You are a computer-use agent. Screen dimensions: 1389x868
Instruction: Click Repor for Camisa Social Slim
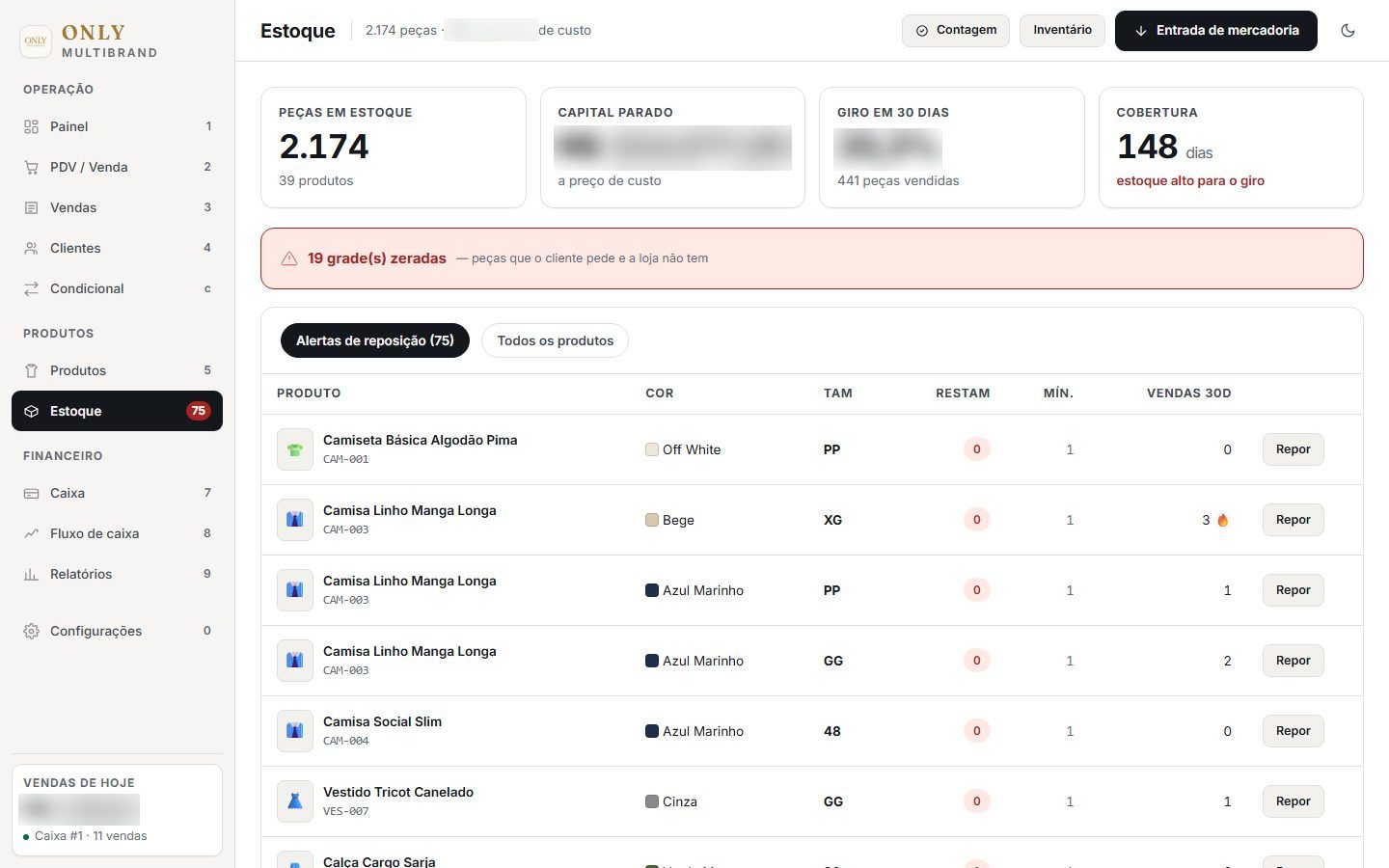tap(1293, 731)
